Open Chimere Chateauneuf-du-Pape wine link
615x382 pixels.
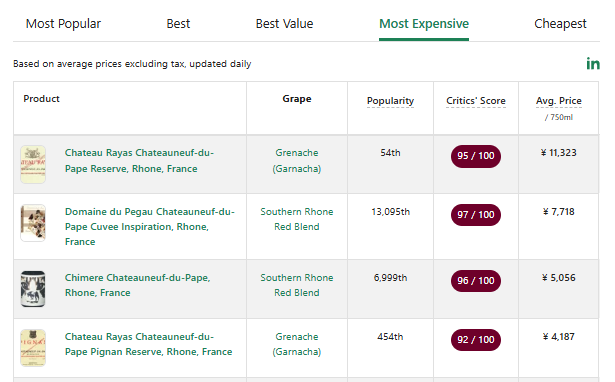(137, 285)
